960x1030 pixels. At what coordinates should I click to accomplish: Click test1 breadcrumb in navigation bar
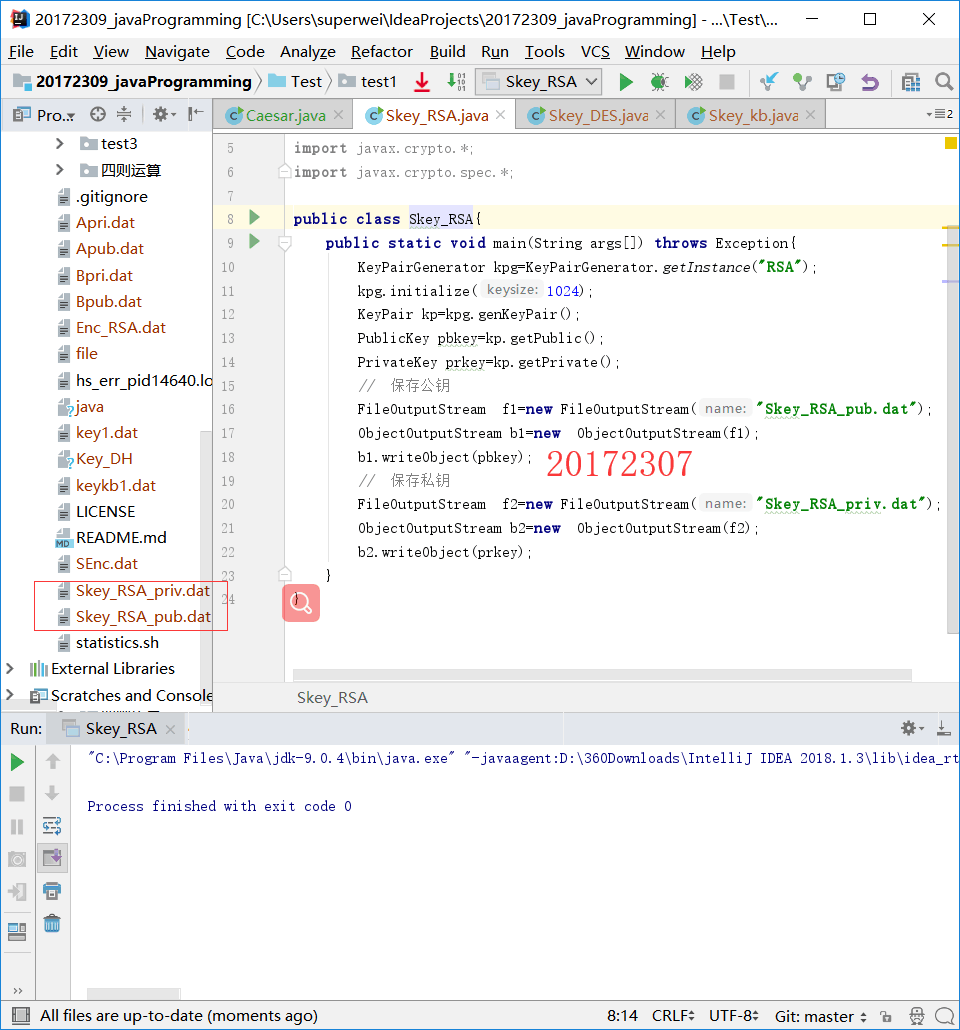click(368, 81)
